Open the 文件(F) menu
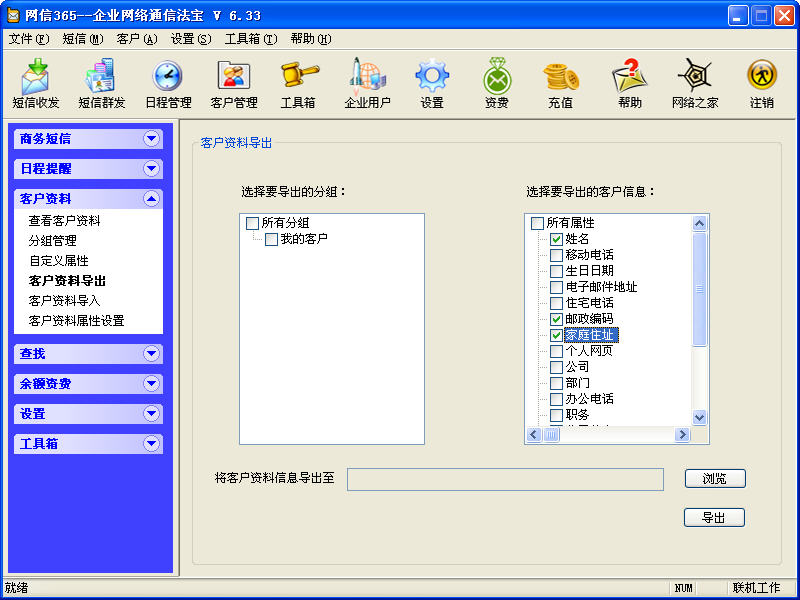The width and height of the screenshot is (800, 600). pyautogui.click(x=29, y=39)
